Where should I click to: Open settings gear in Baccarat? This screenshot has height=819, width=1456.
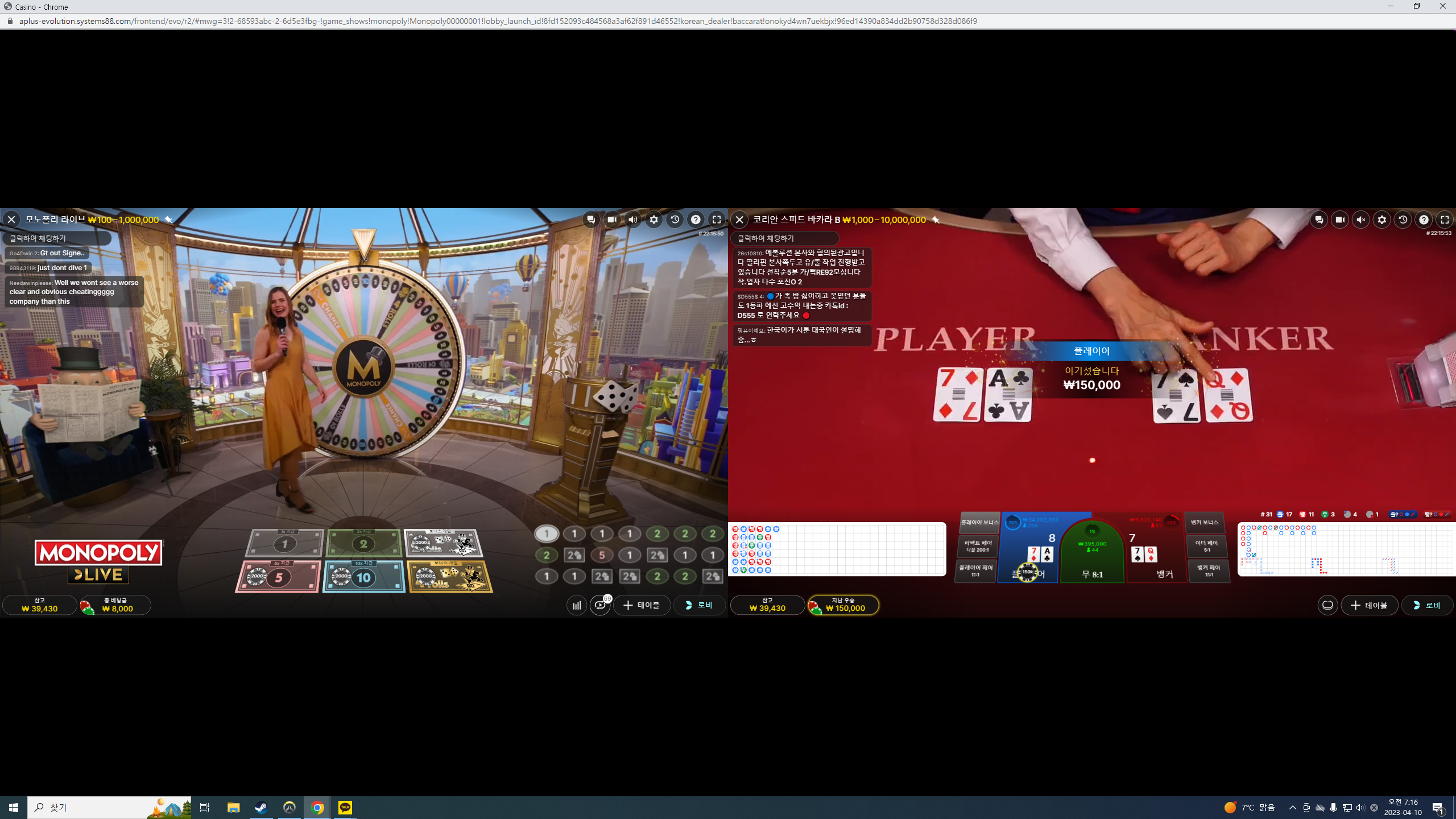1382,220
